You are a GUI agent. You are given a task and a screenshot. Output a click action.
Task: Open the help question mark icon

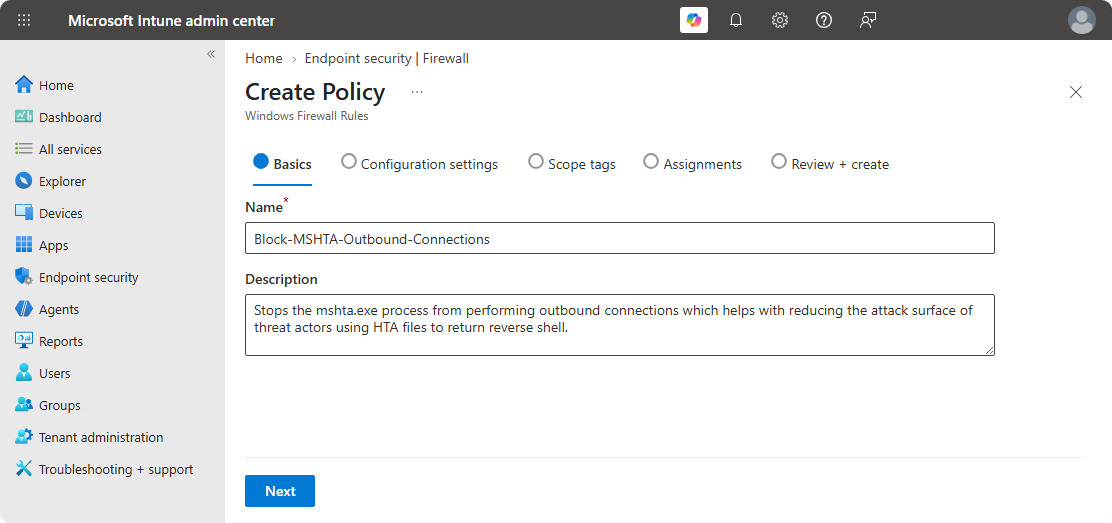coord(823,21)
